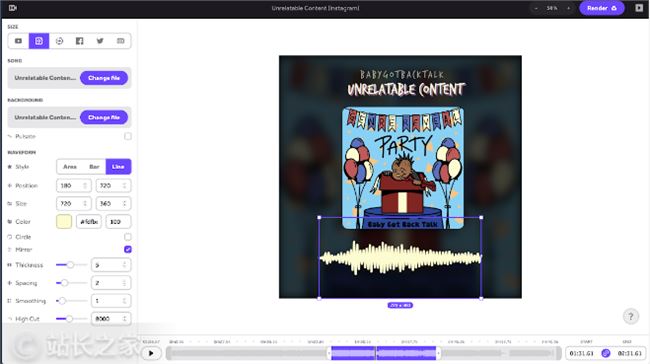Switch waveform style to Bar
Viewport: 650px width, 364px height.
pyautogui.click(x=94, y=167)
